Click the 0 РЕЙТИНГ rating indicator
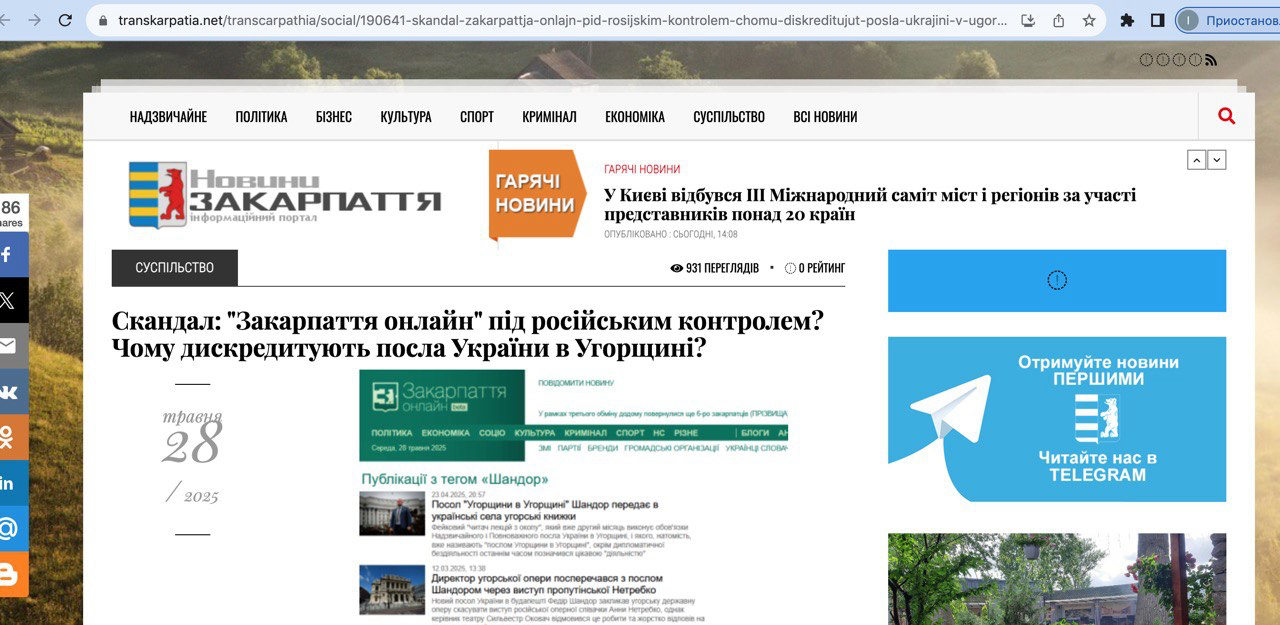 click(815, 268)
